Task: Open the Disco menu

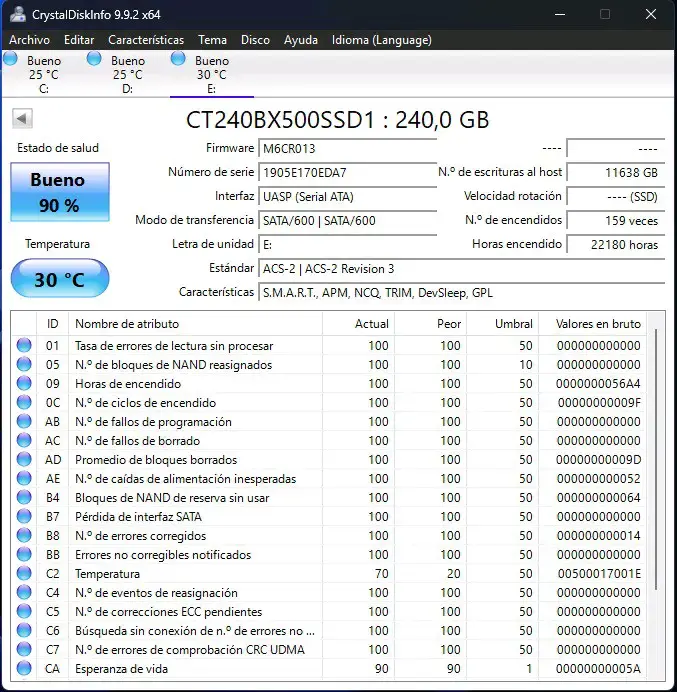Action: 255,40
